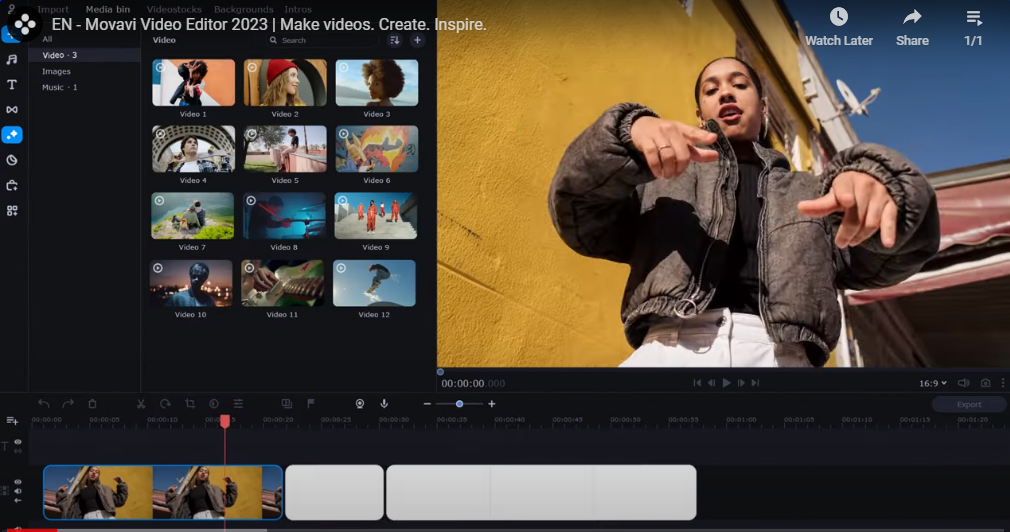Click the preview progress bar start handle
1010x532 pixels.
(x=441, y=372)
